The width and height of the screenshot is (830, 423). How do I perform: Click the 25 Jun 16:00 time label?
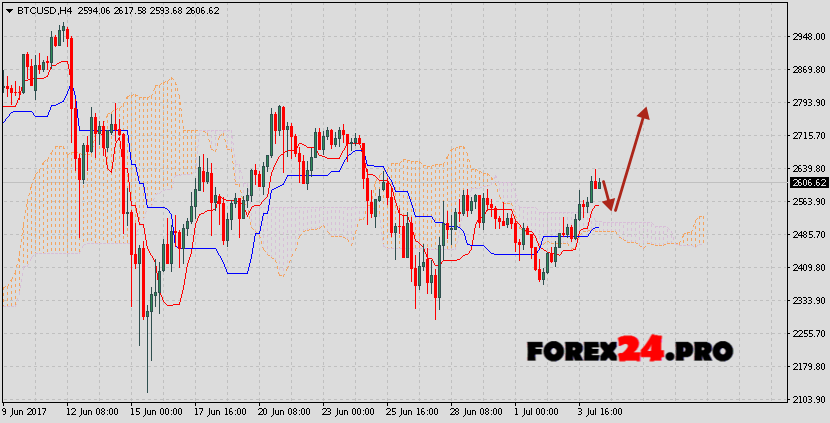click(410, 413)
